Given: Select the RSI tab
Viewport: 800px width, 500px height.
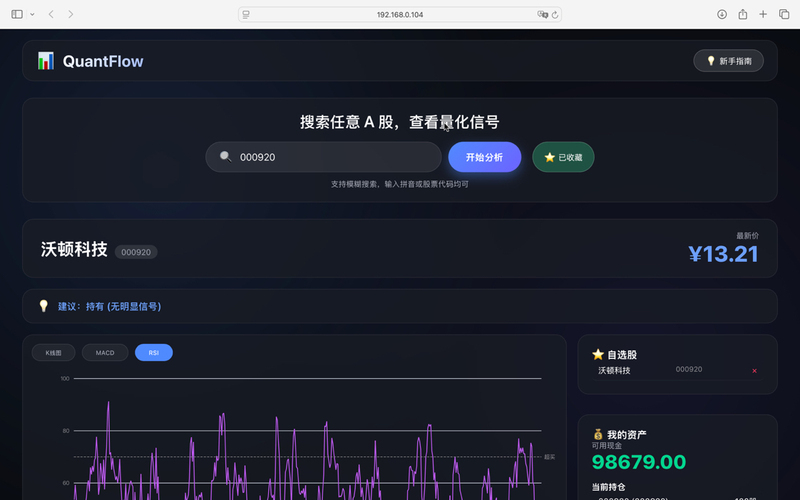Looking at the screenshot, I should point(154,353).
